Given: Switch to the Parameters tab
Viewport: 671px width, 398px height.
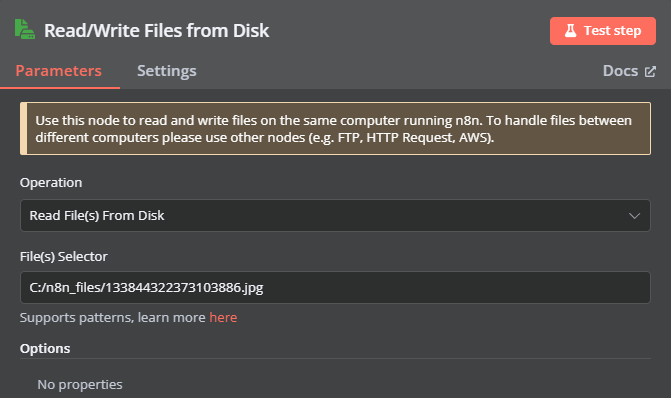Looking at the screenshot, I should pos(59,71).
